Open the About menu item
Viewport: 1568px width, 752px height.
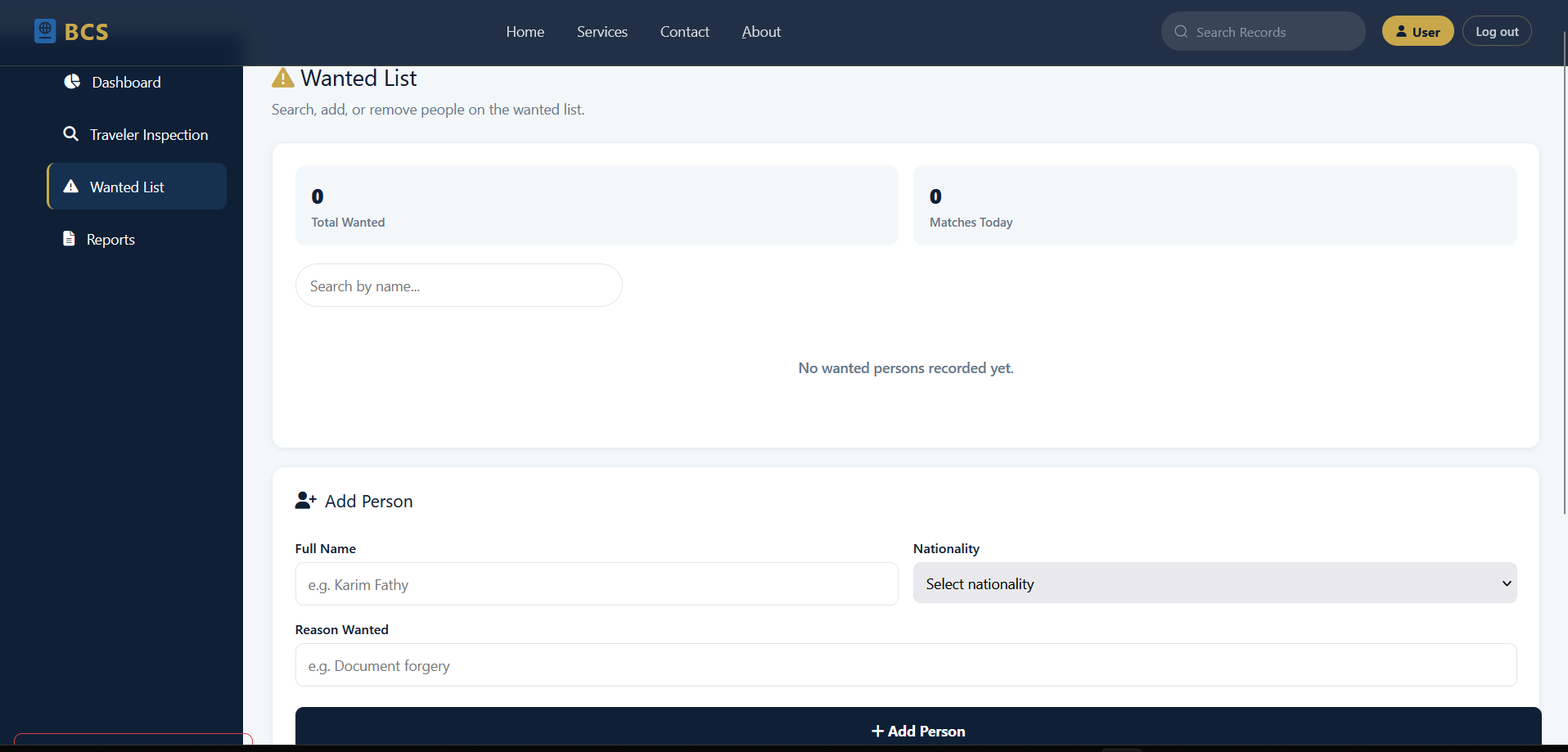pos(761,31)
